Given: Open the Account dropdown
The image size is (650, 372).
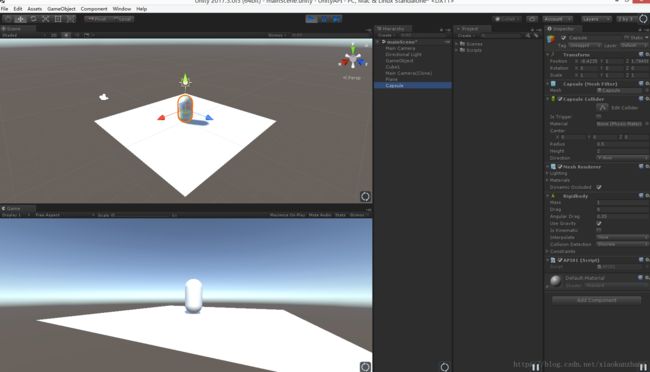Looking at the screenshot, I should point(558,19).
